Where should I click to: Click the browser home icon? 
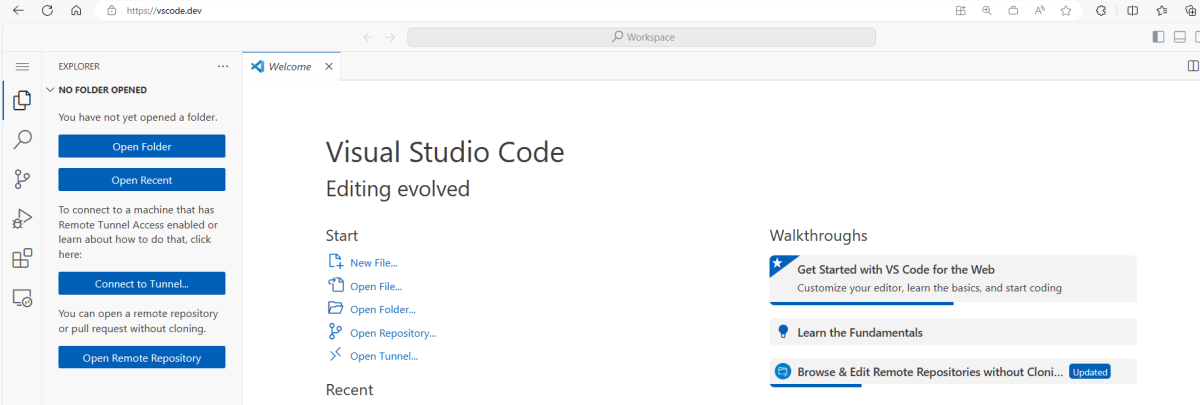pos(76,10)
